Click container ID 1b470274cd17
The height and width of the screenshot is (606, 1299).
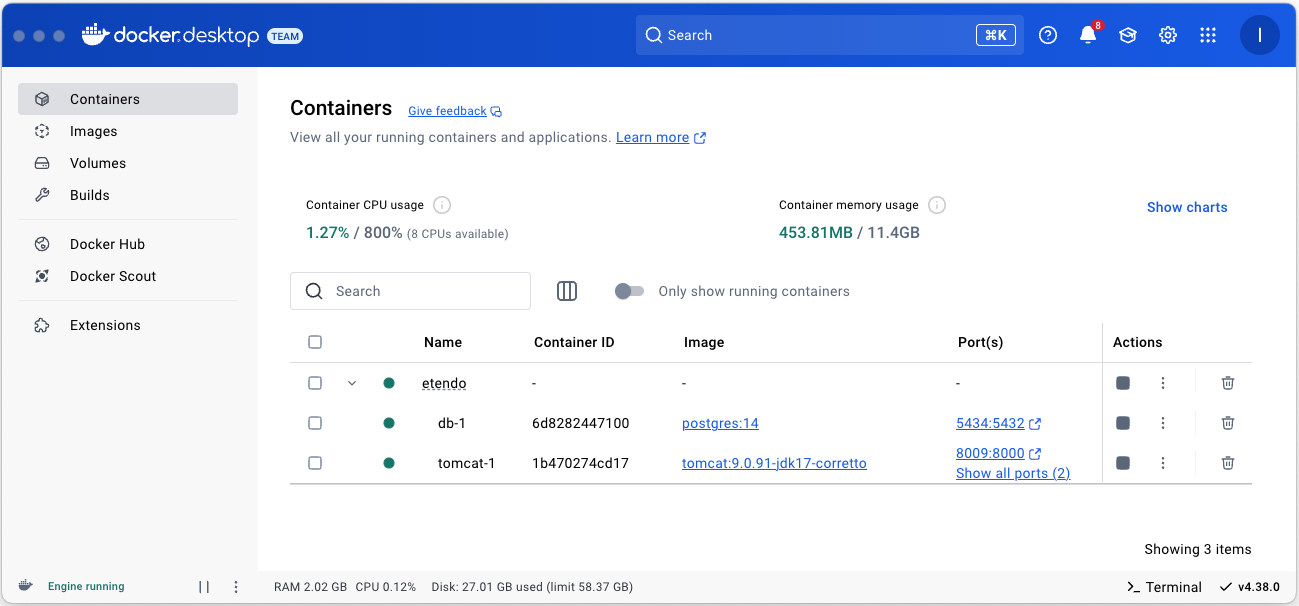coord(580,463)
